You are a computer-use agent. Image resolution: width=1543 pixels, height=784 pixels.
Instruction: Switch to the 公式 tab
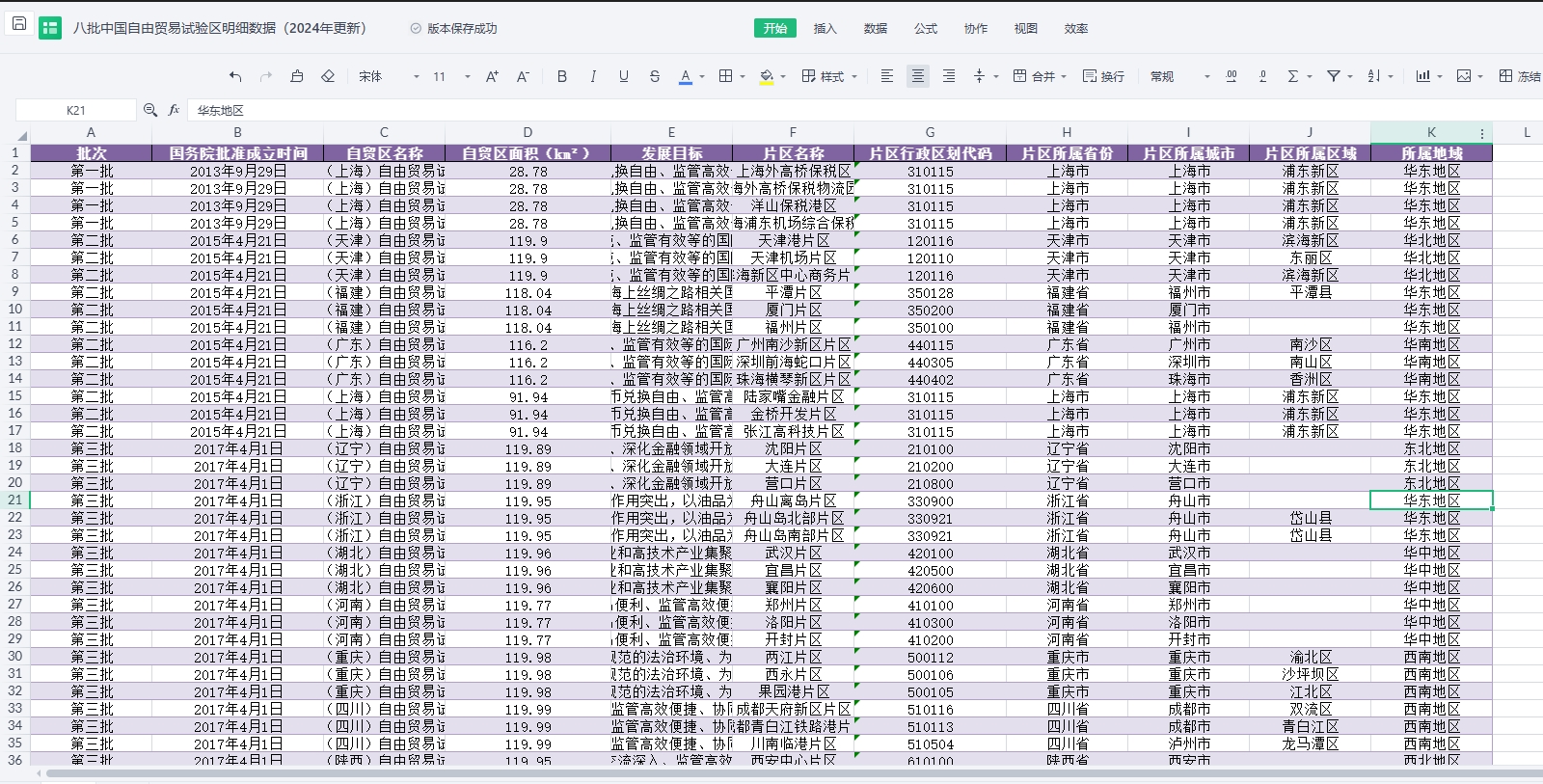[x=925, y=28]
